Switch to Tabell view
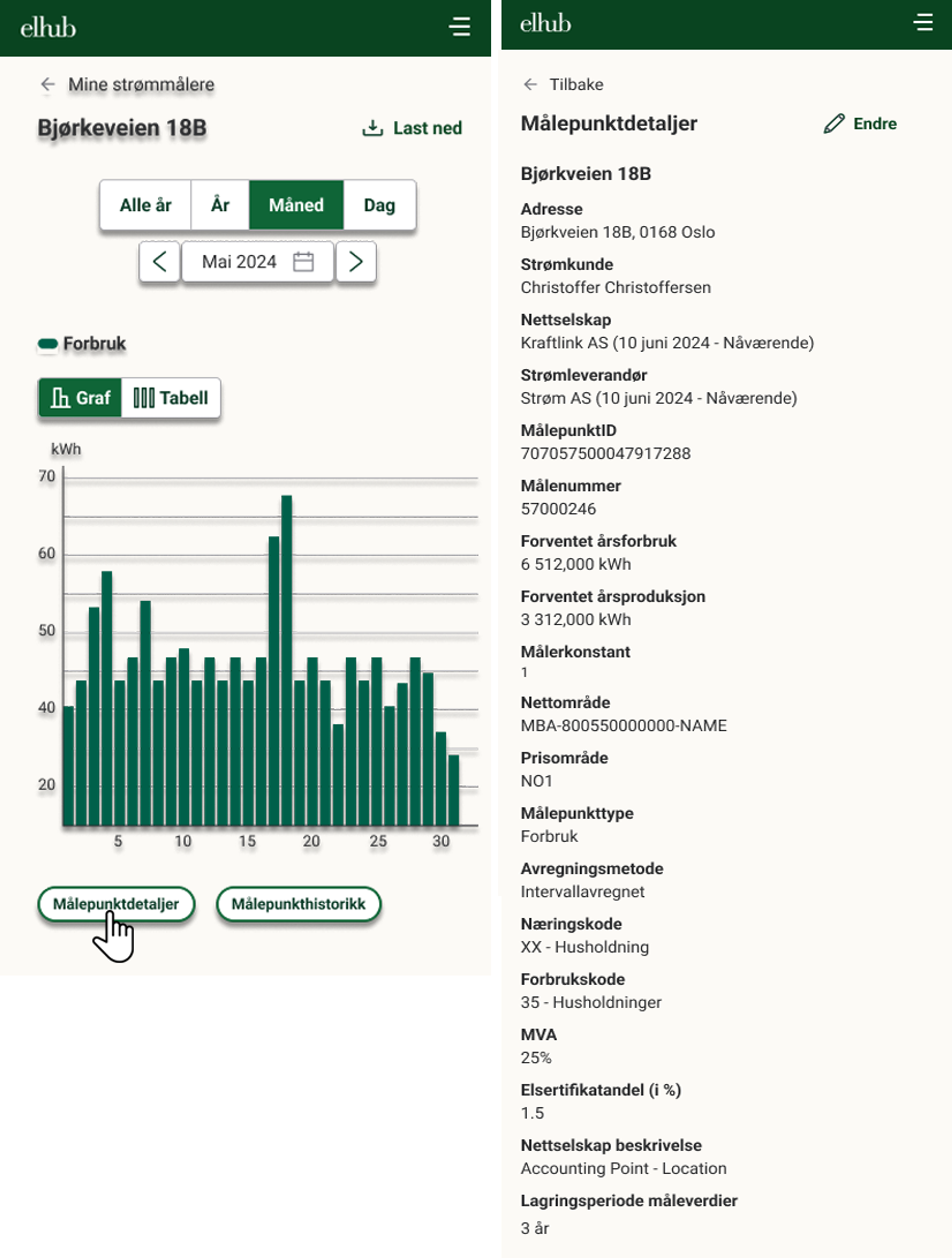Viewport: 952px width, 1258px height. 171,398
